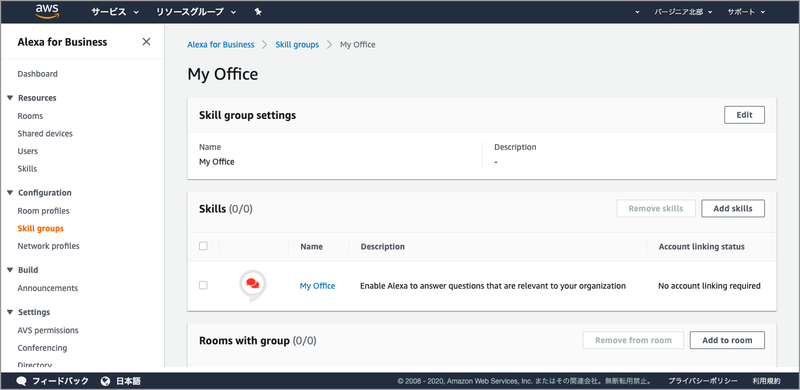800x390 pixels.
Task: Click the feedback speech bubble icon
Action: pyautogui.click(x=21, y=381)
